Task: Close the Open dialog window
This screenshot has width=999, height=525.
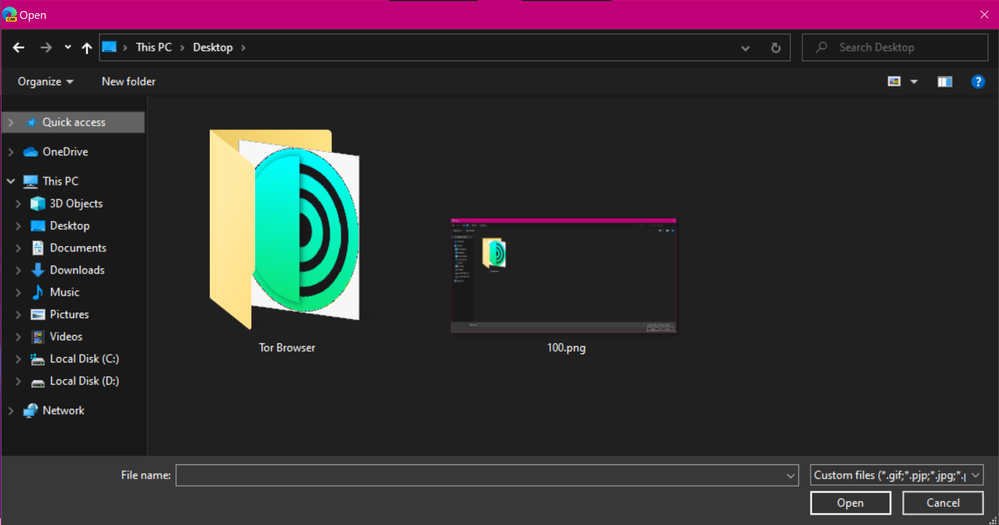Action: tap(984, 15)
